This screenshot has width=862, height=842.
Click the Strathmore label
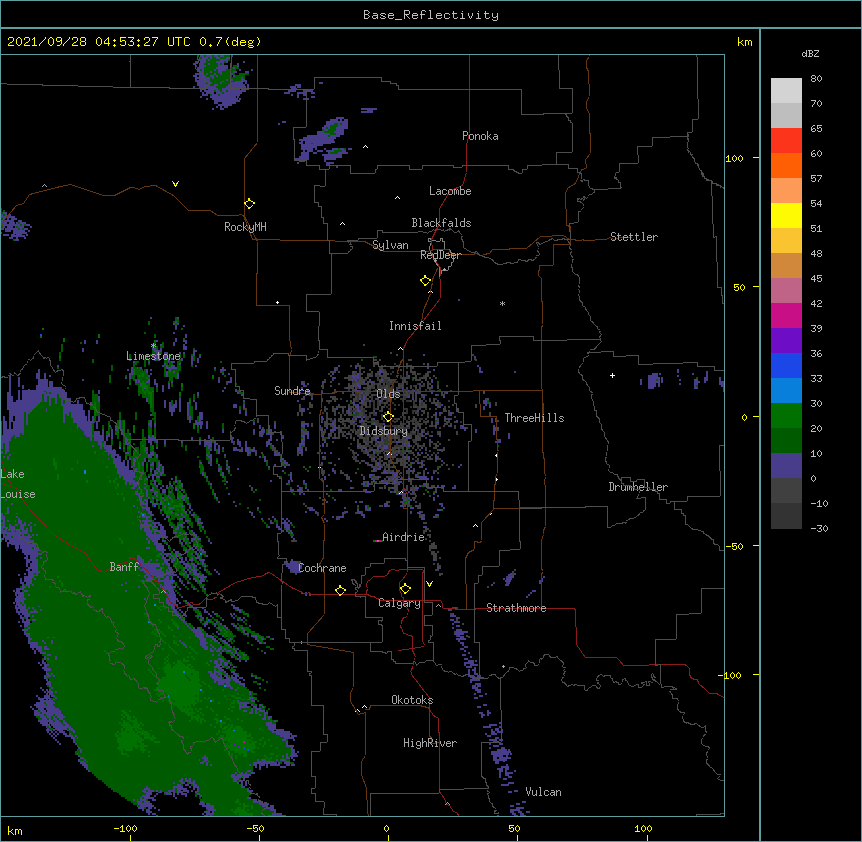516,608
